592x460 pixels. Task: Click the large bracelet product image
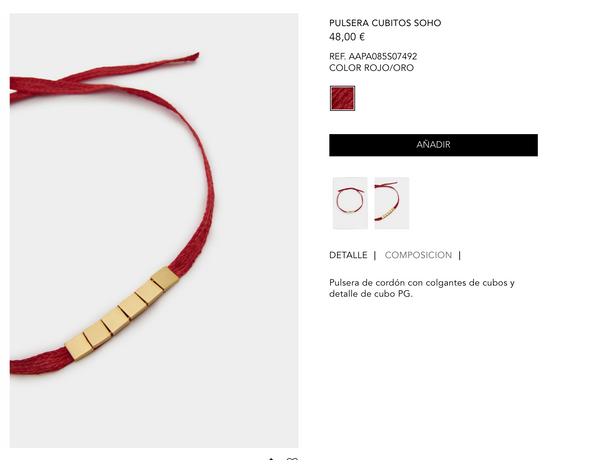154,230
